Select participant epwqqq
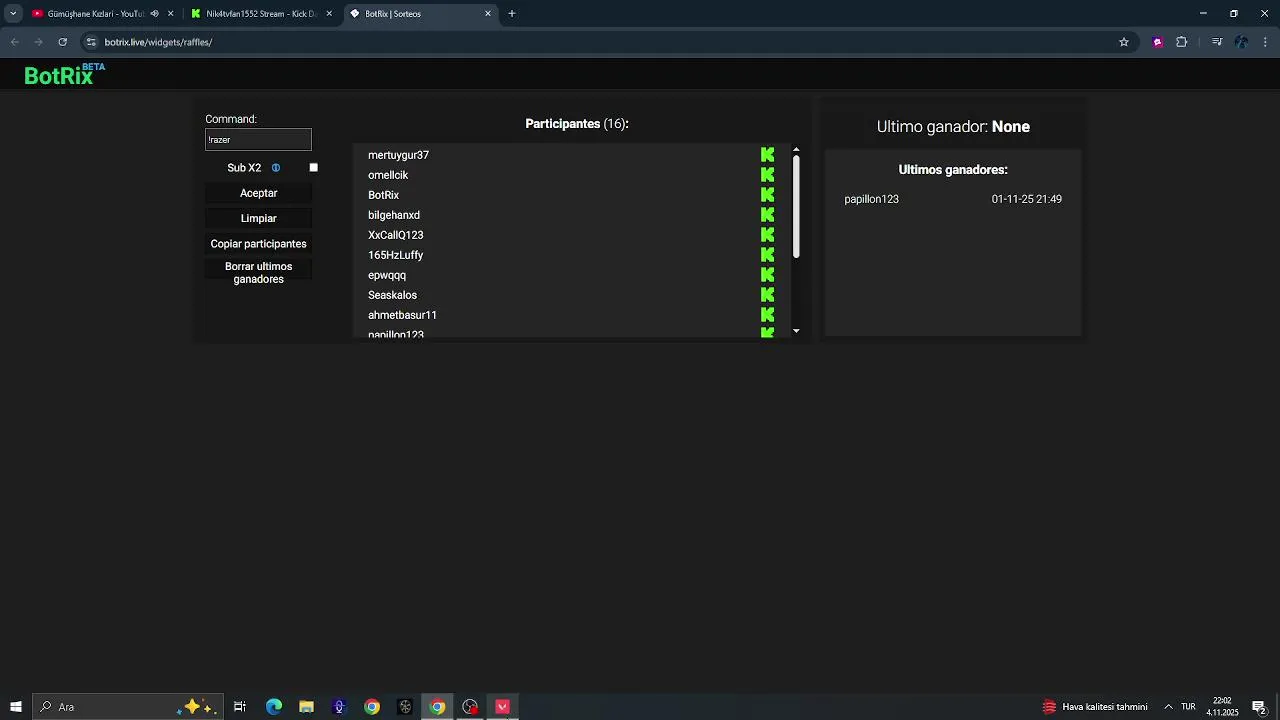The image size is (1280, 720). pos(387,275)
